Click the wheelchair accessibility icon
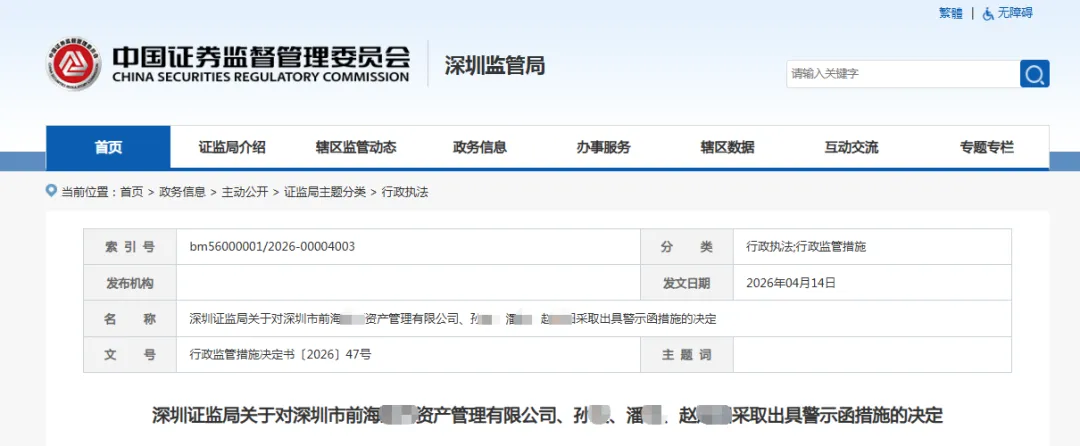Screen dimensions: 1080x446 pyautogui.click(x=988, y=13)
